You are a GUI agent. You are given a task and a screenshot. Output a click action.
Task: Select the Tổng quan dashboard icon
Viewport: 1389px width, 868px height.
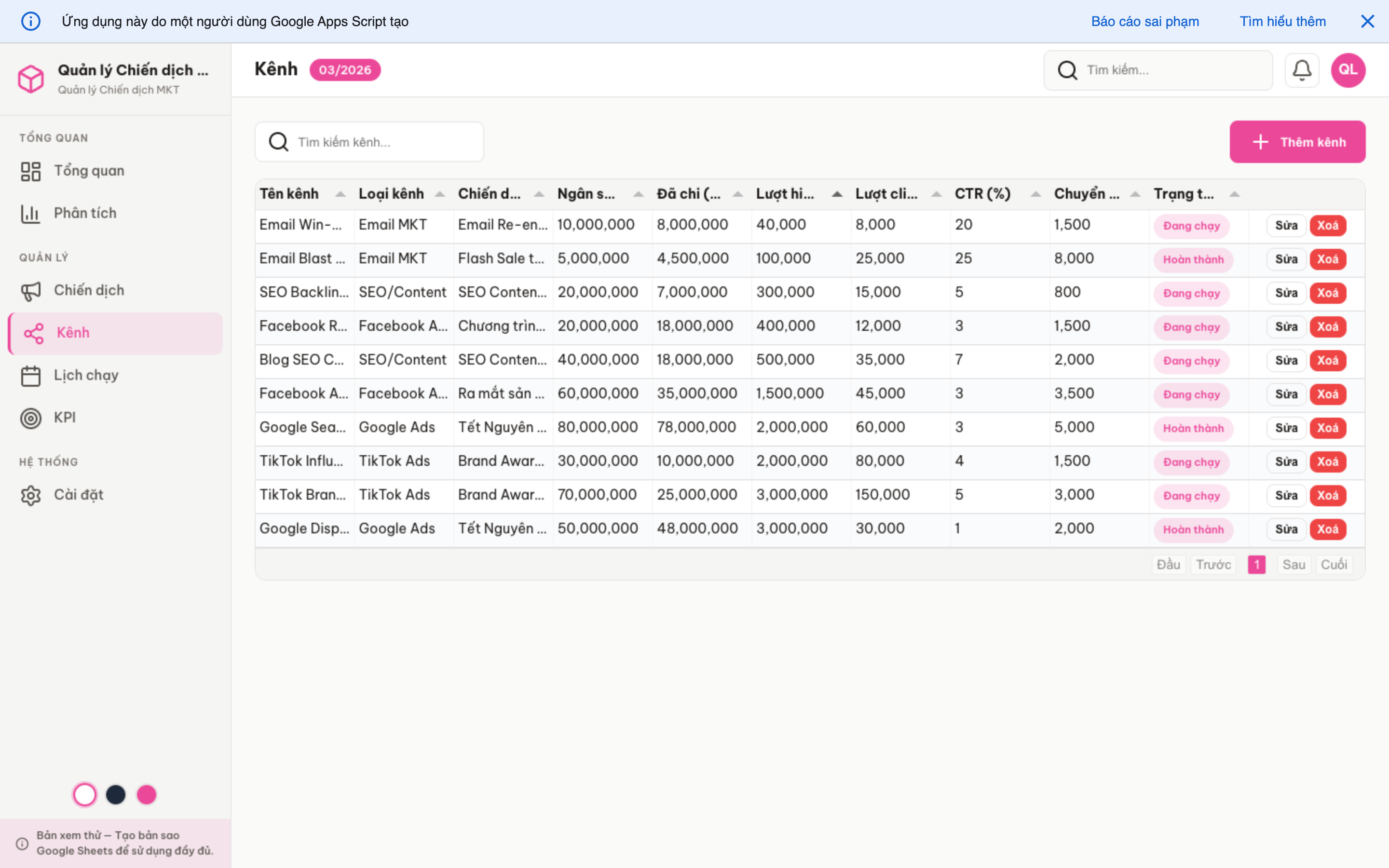tap(31, 170)
